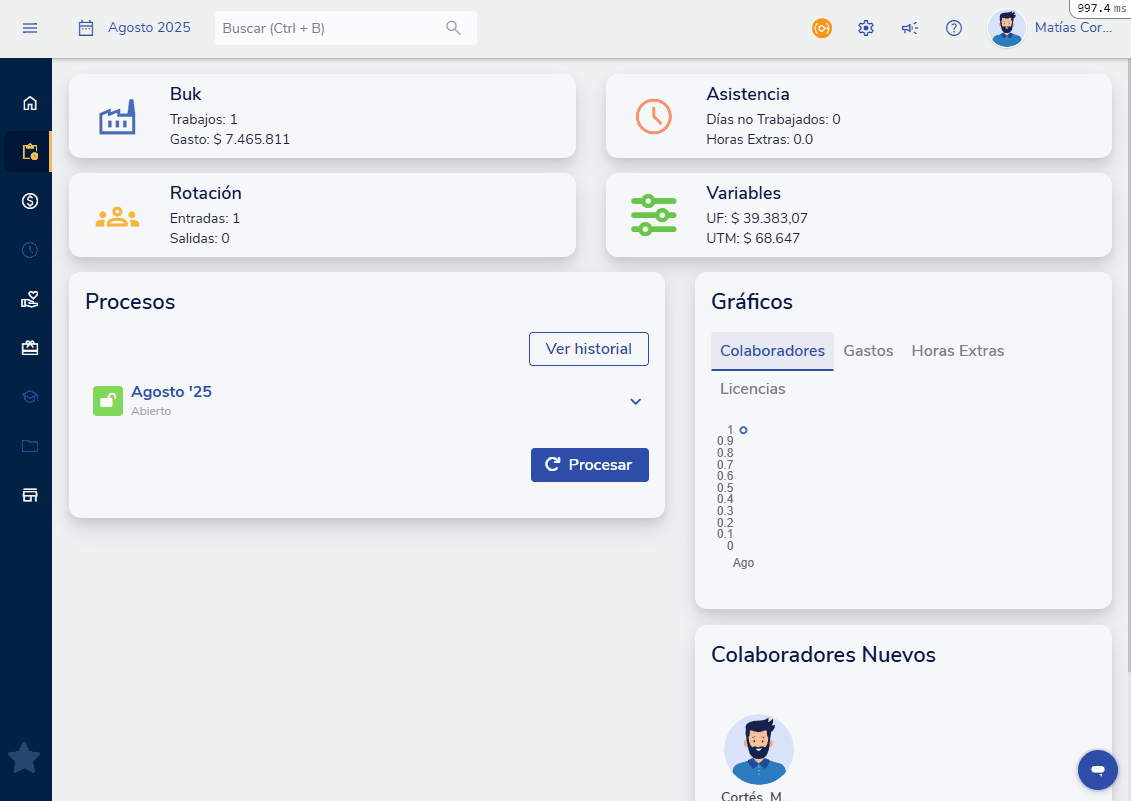Open the hand-with-heart benefits icon in sidebar
The width and height of the screenshot is (1131, 801).
[x=30, y=299]
